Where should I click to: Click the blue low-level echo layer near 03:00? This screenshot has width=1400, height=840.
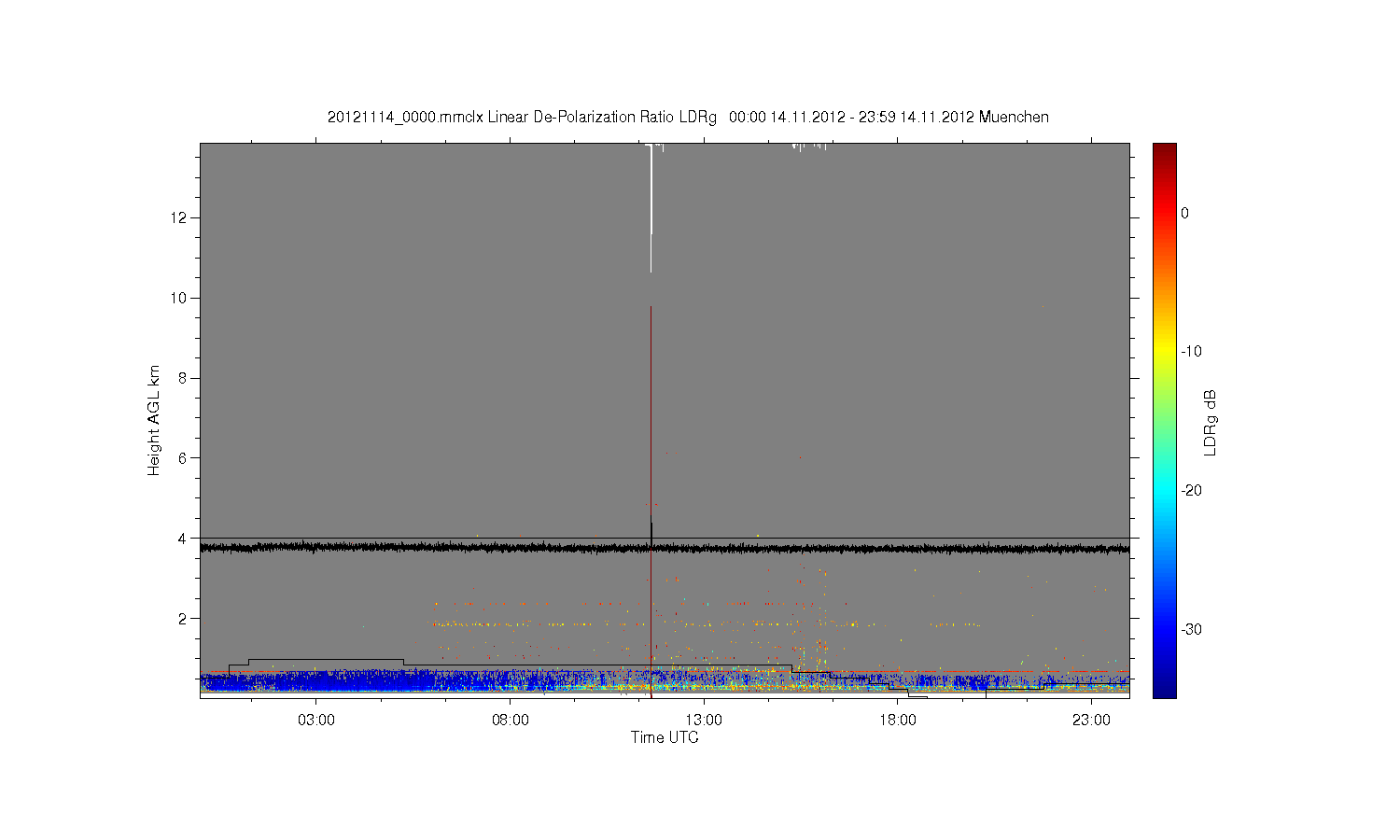click(x=316, y=680)
